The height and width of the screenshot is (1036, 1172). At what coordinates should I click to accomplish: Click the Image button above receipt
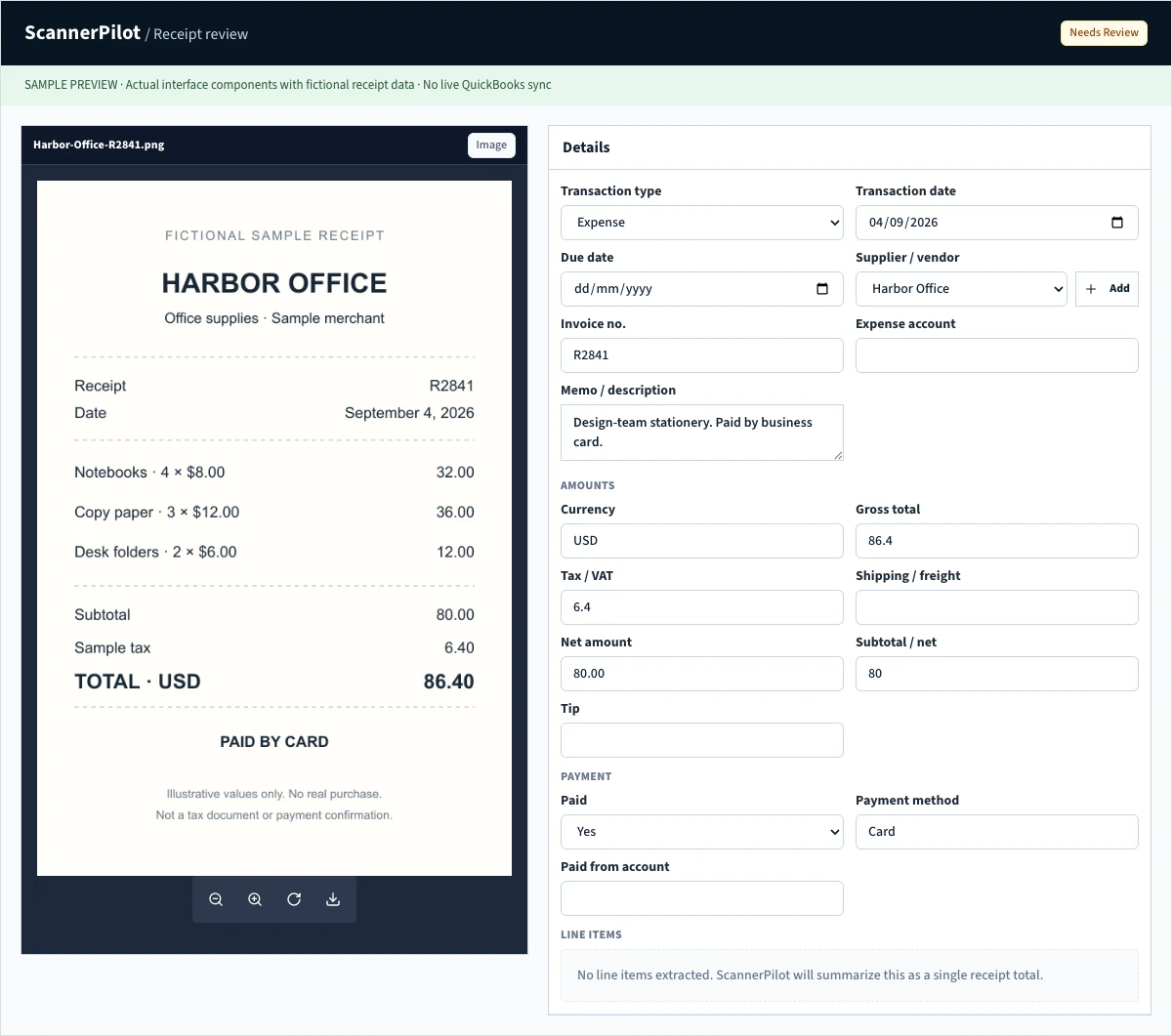pyautogui.click(x=491, y=145)
